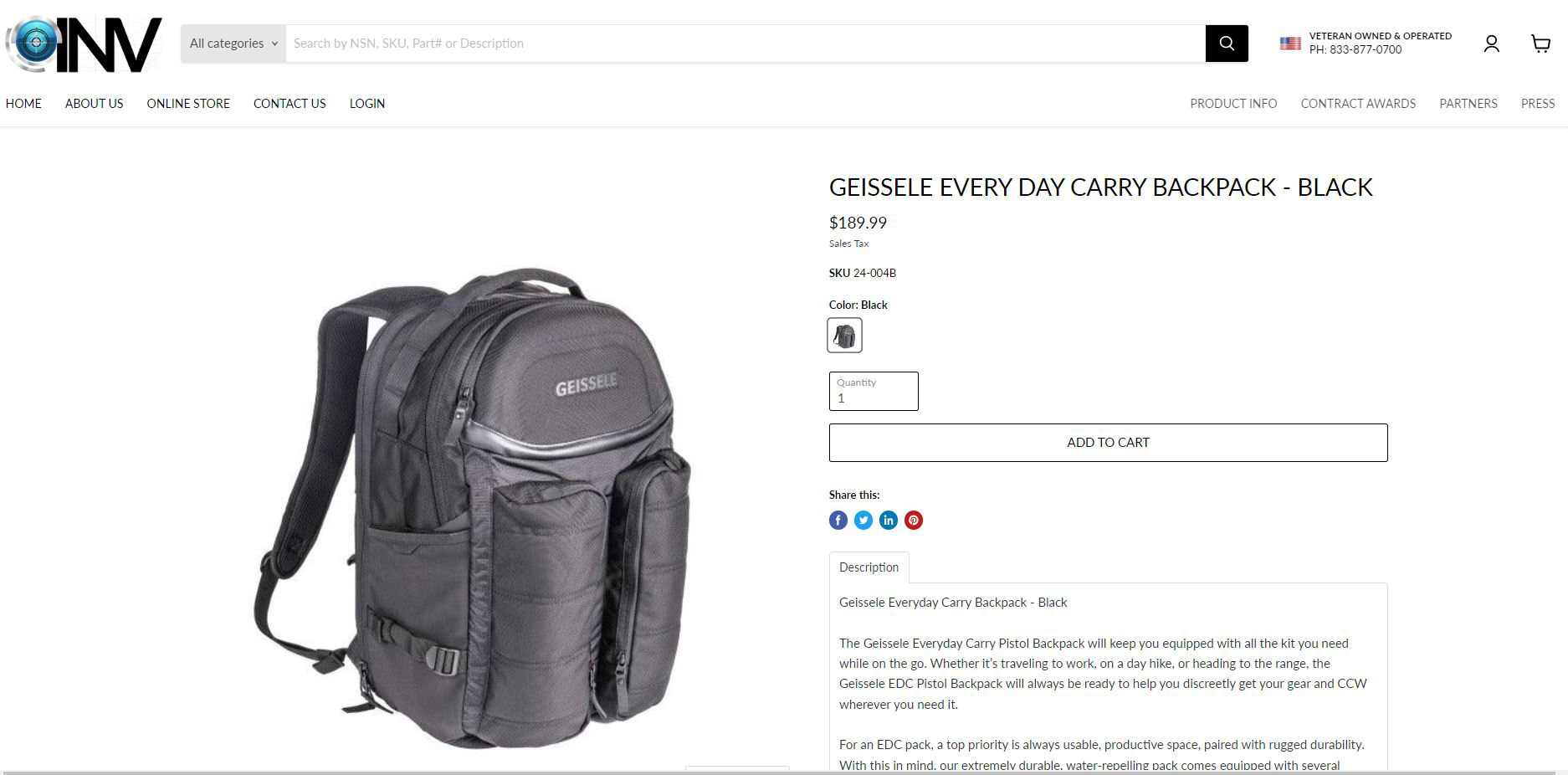
Task: Select the Black color swatch
Action: point(844,336)
